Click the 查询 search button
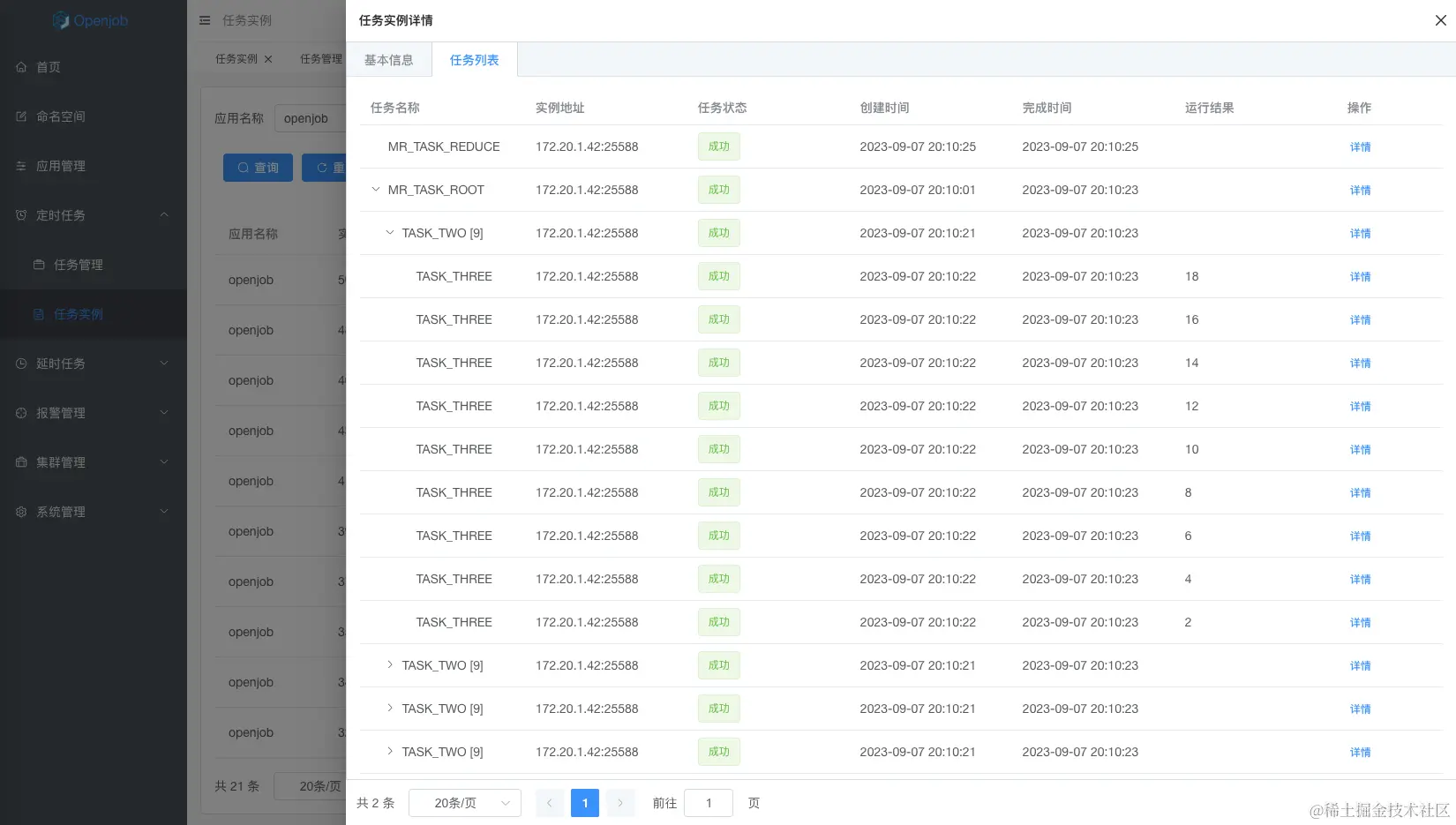The height and width of the screenshot is (825, 1456). coord(258,168)
